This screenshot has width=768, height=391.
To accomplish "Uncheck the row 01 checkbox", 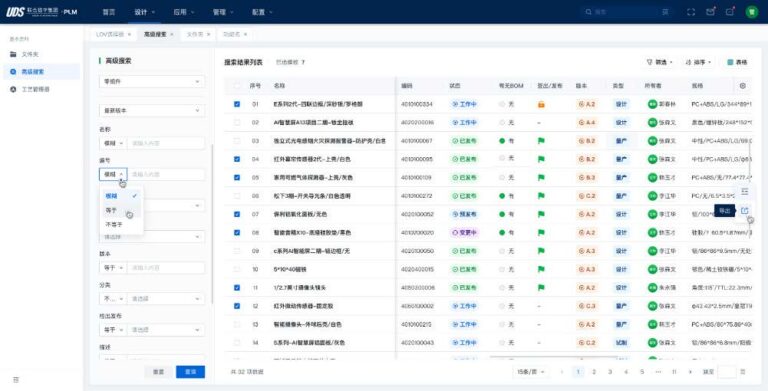I will click(x=237, y=104).
